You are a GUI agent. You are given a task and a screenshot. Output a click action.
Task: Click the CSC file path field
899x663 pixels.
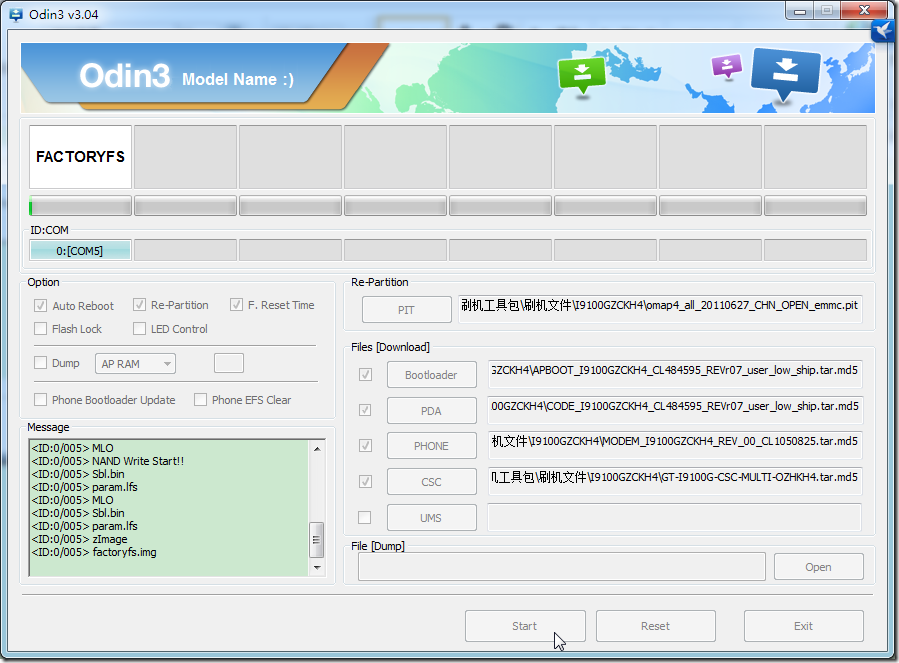pyautogui.click(x=675, y=481)
